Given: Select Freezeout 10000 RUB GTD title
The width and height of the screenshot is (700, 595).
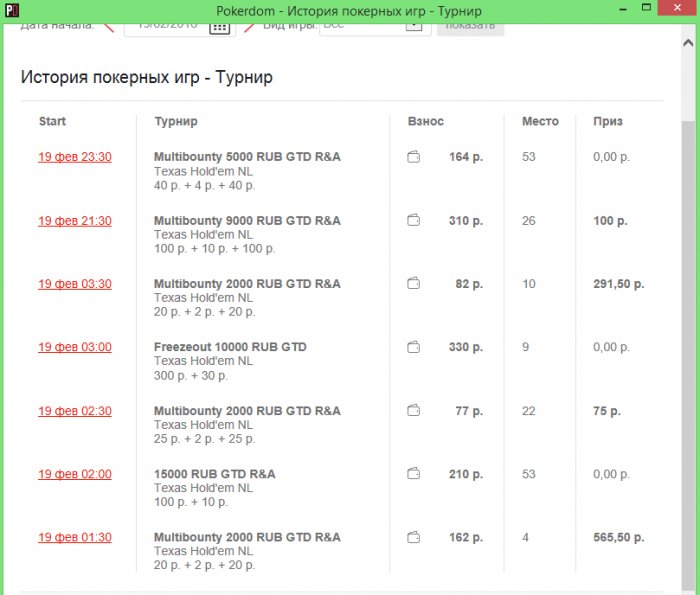Looking at the screenshot, I should coord(230,347).
